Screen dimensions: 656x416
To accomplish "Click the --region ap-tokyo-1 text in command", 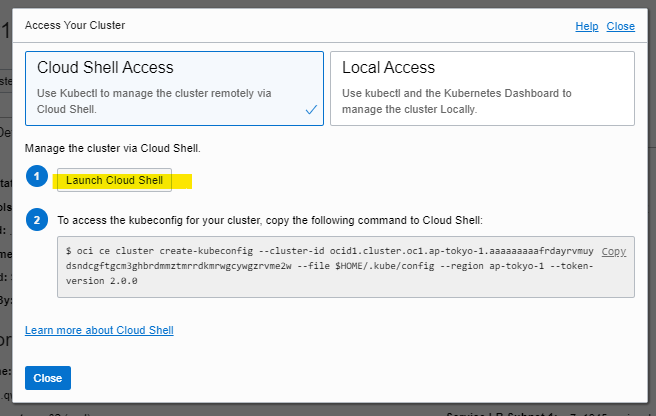I will [x=492, y=266].
